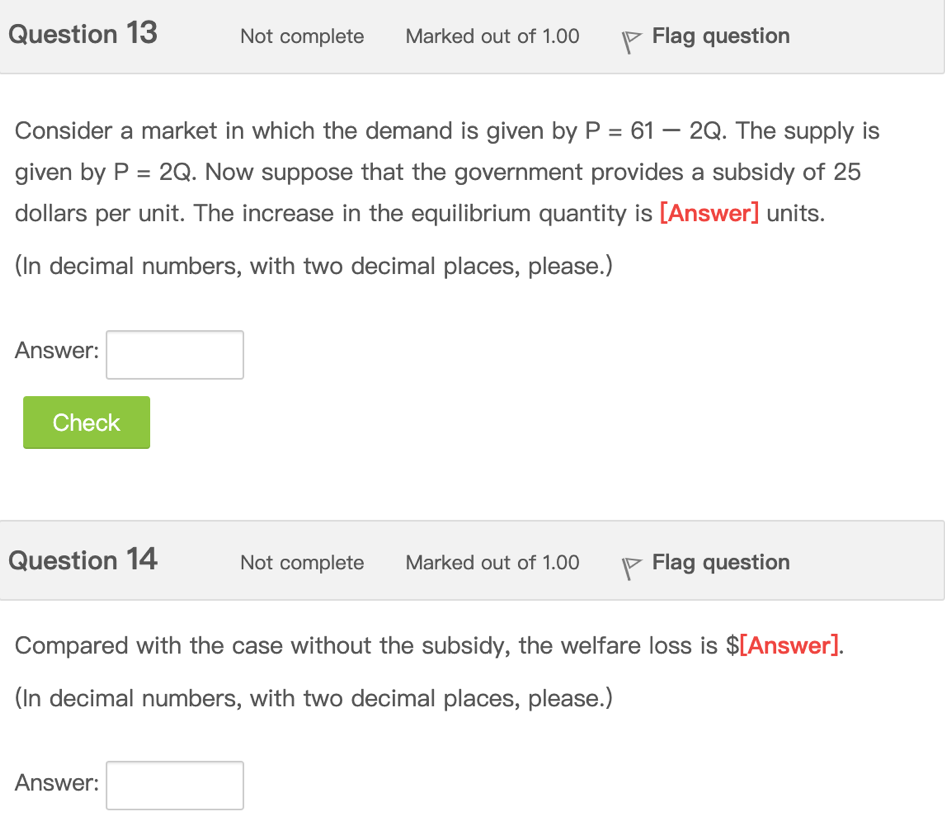
Task: Click the answer input field for Question 13
Action: [x=174, y=354]
